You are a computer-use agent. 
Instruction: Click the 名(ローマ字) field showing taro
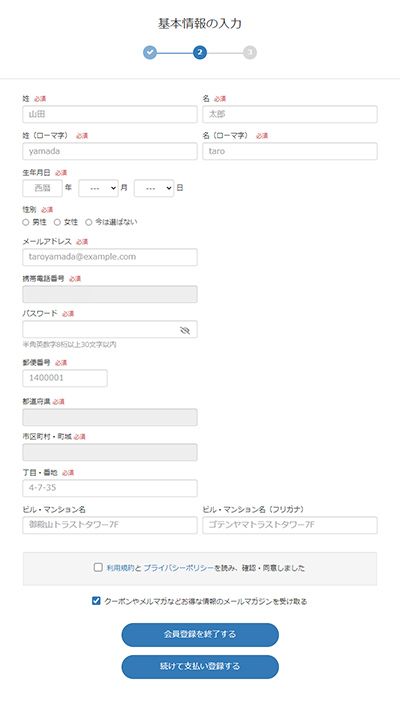290,151
